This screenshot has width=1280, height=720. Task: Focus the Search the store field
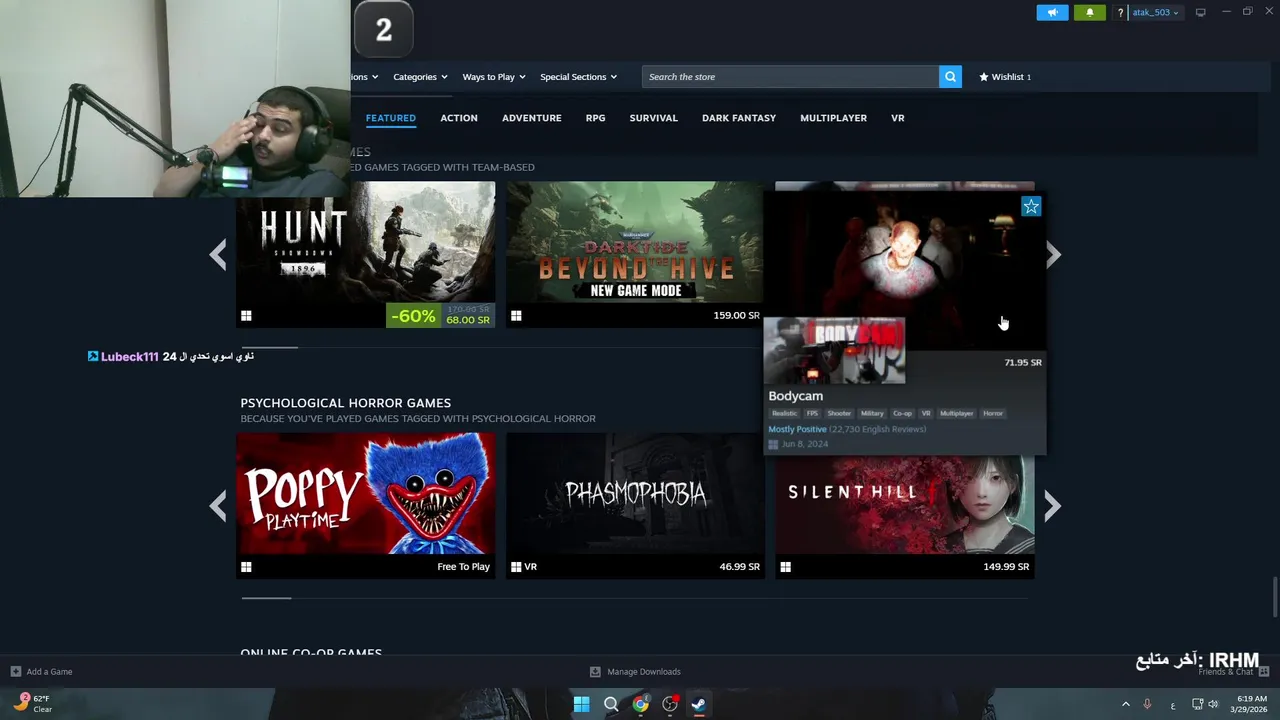point(790,77)
